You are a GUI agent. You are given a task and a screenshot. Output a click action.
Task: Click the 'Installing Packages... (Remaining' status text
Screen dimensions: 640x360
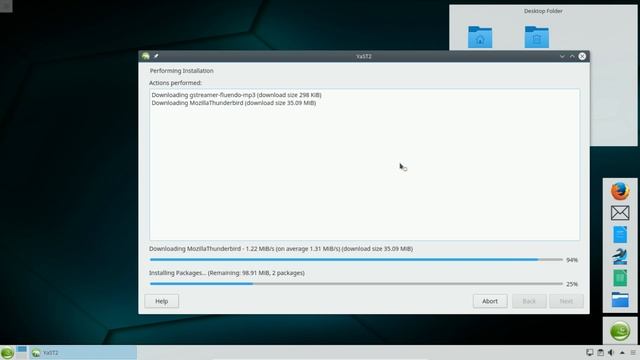pos(227,273)
